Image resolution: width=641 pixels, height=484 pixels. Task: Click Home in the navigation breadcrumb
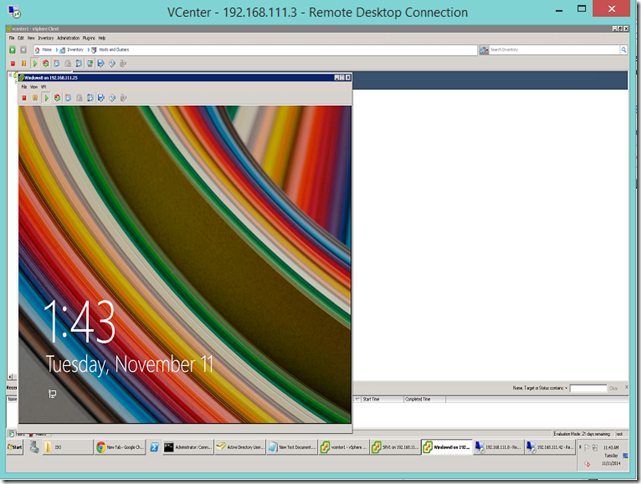(x=47, y=49)
